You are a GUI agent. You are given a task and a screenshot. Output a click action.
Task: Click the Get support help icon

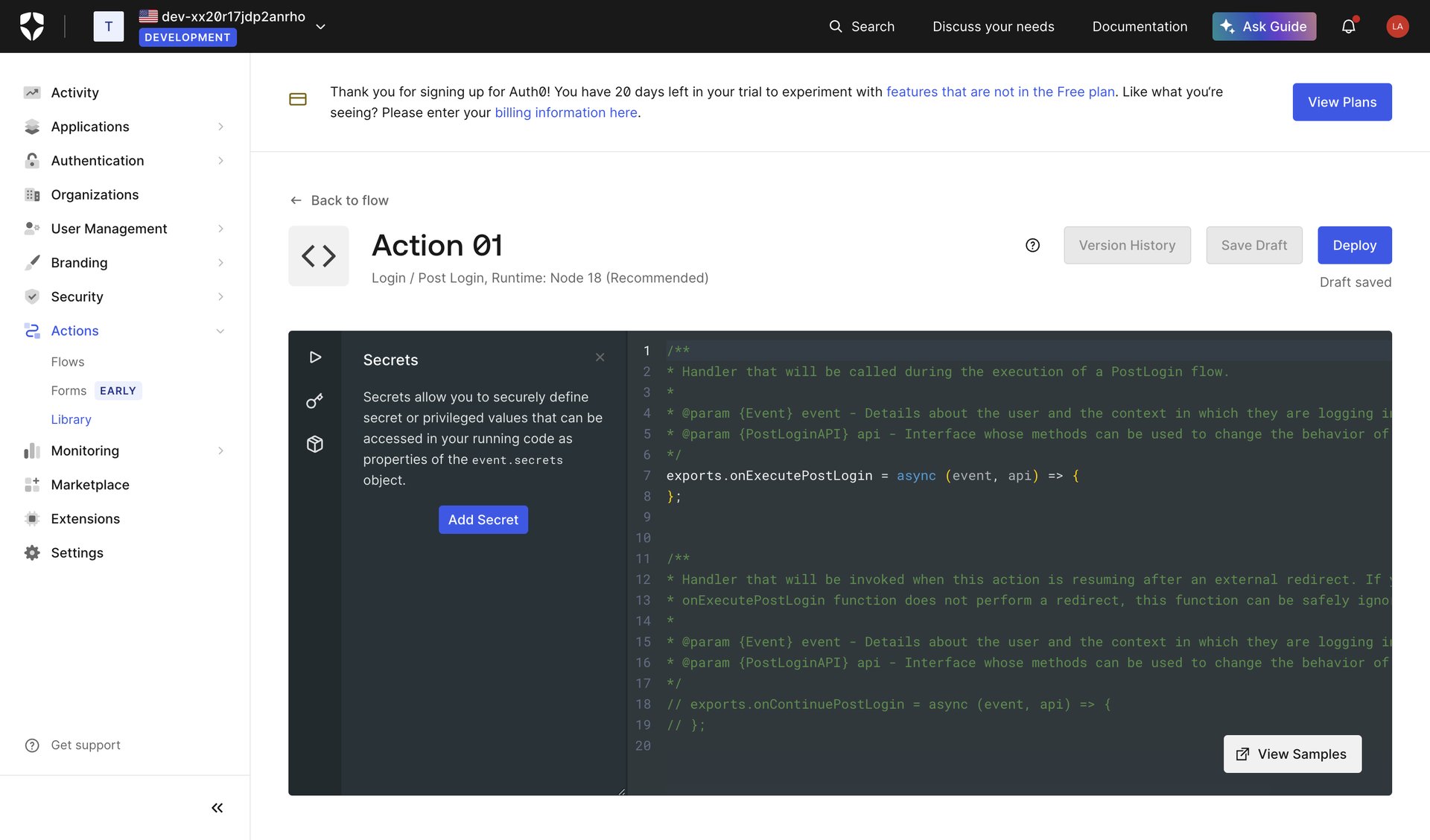pos(32,745)
